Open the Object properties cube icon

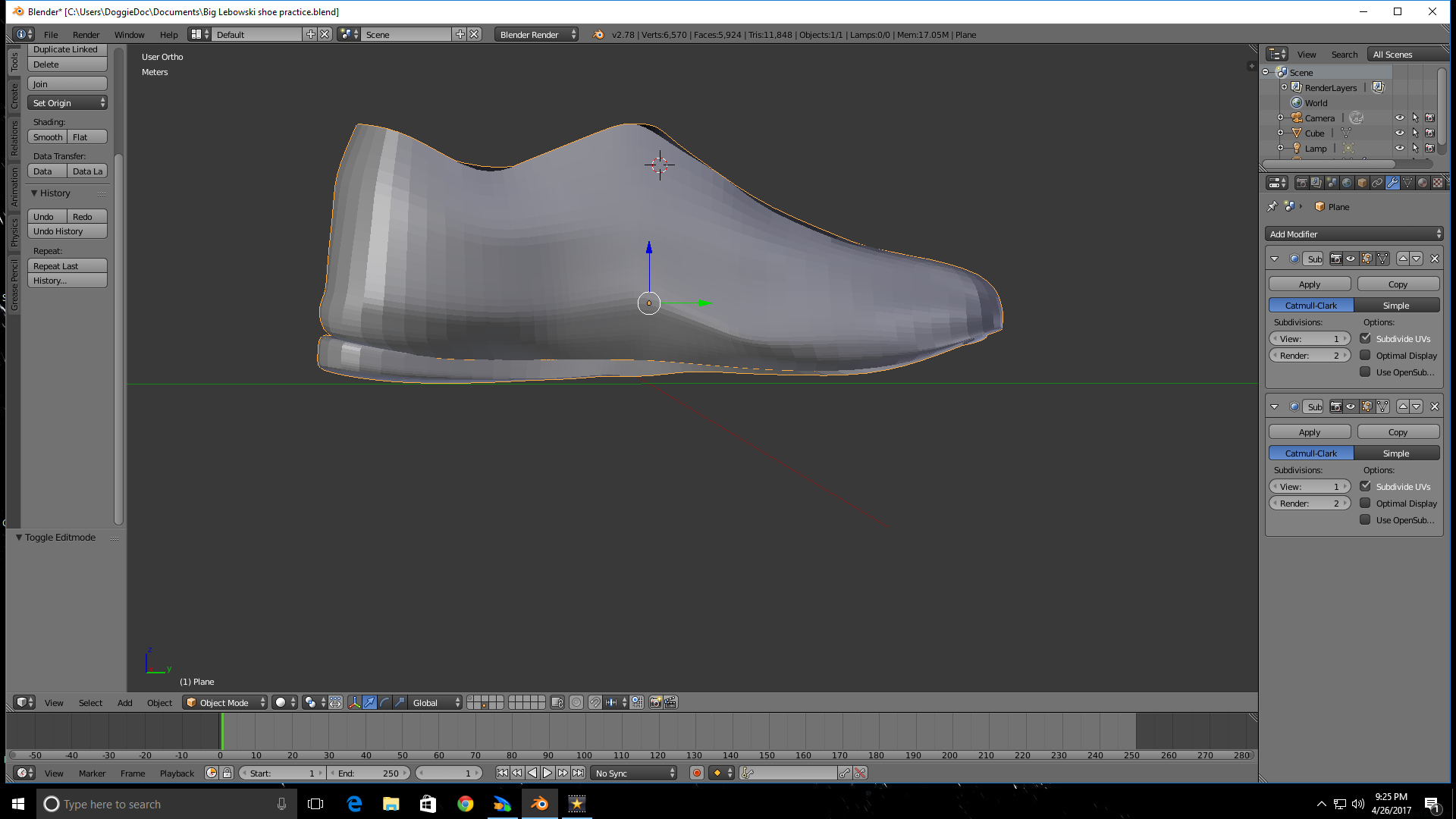click(x=1362, y=183)
